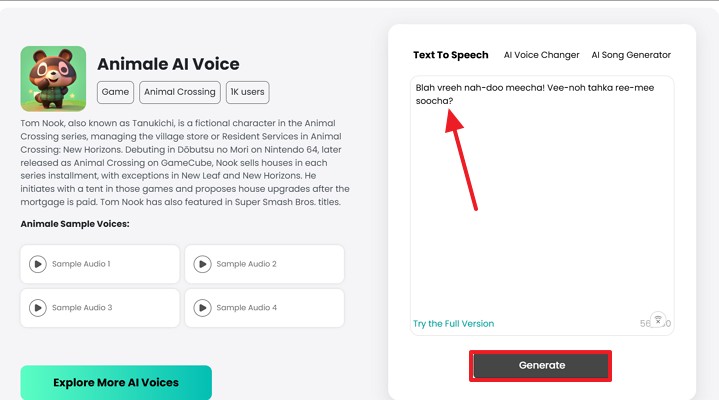Screen dimensions: 719x400
Task: Click the 1K users badge
Action: tap(247, 92)
